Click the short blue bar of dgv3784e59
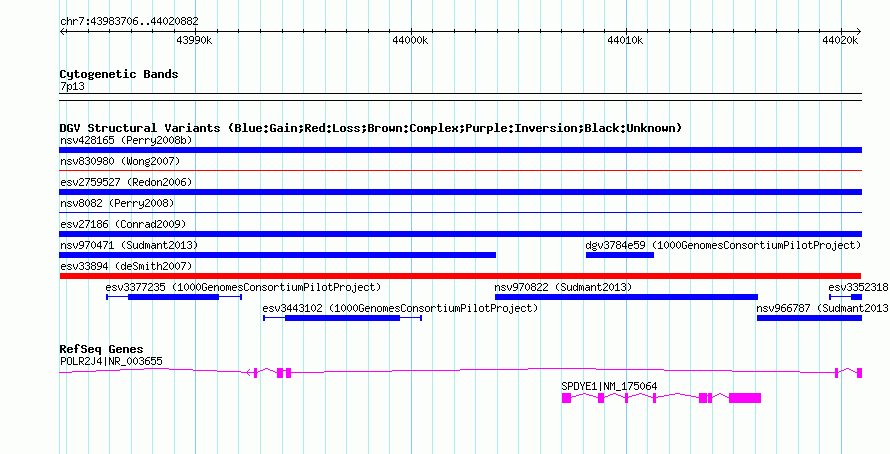 click(x=620, y=255)
